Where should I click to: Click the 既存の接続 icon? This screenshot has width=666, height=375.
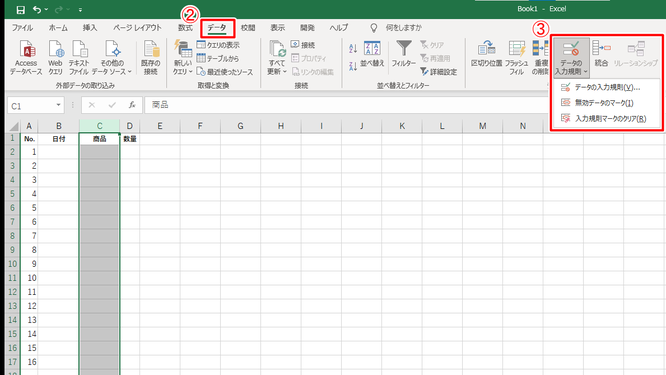151,58
